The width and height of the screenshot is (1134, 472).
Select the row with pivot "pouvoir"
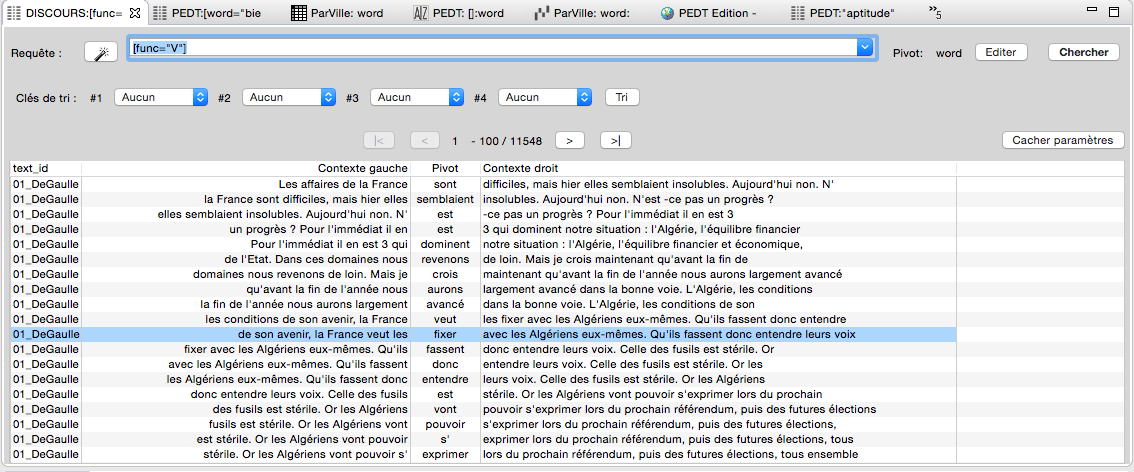pyautogui.click(x=483, y=424)
